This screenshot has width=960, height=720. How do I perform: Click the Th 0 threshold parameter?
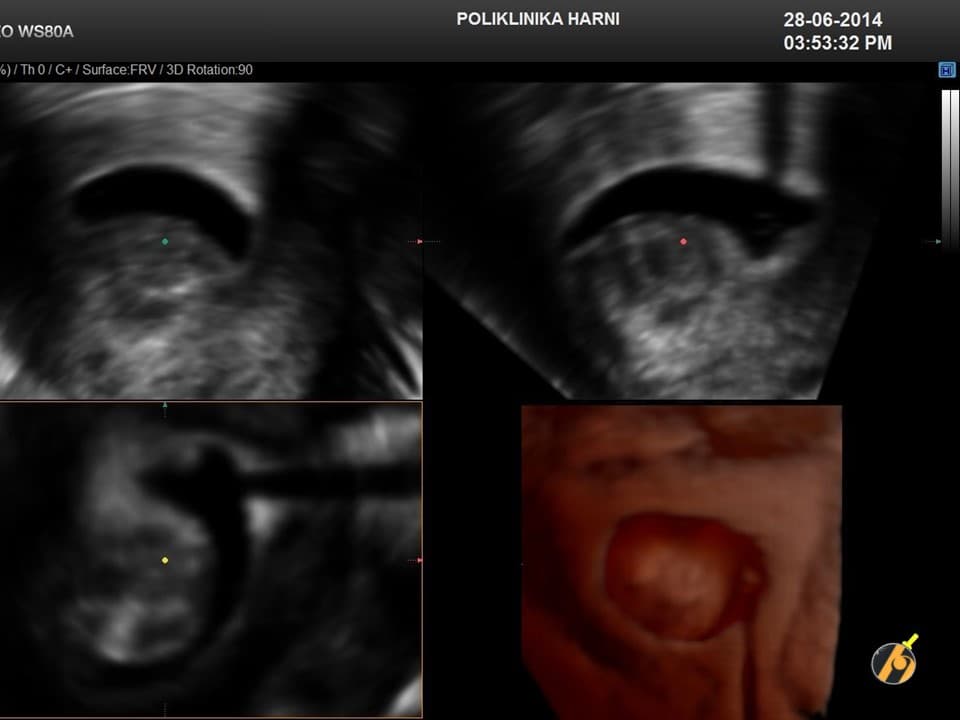29,70
